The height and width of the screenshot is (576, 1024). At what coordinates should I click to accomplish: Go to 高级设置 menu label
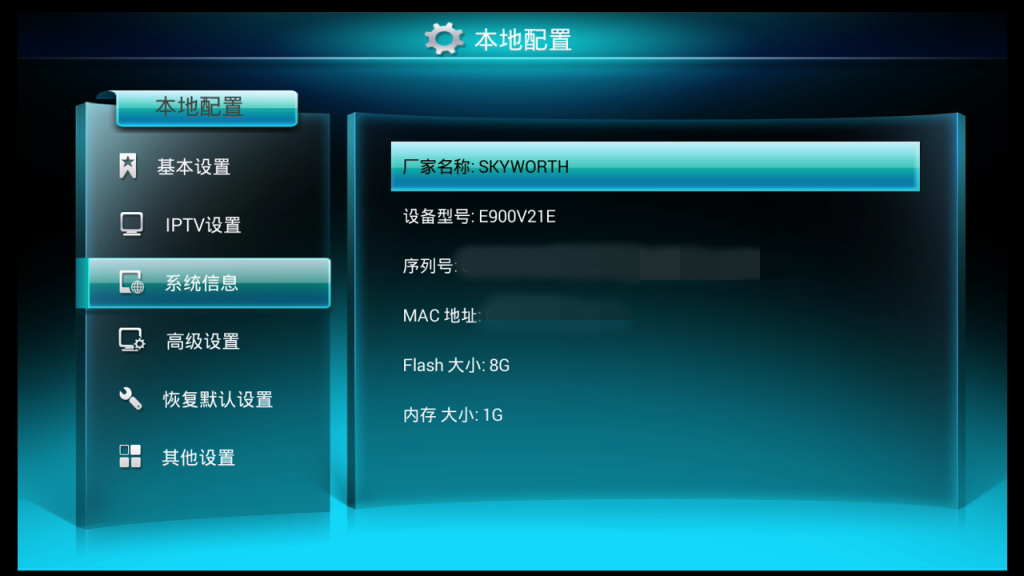coord(202,342)
